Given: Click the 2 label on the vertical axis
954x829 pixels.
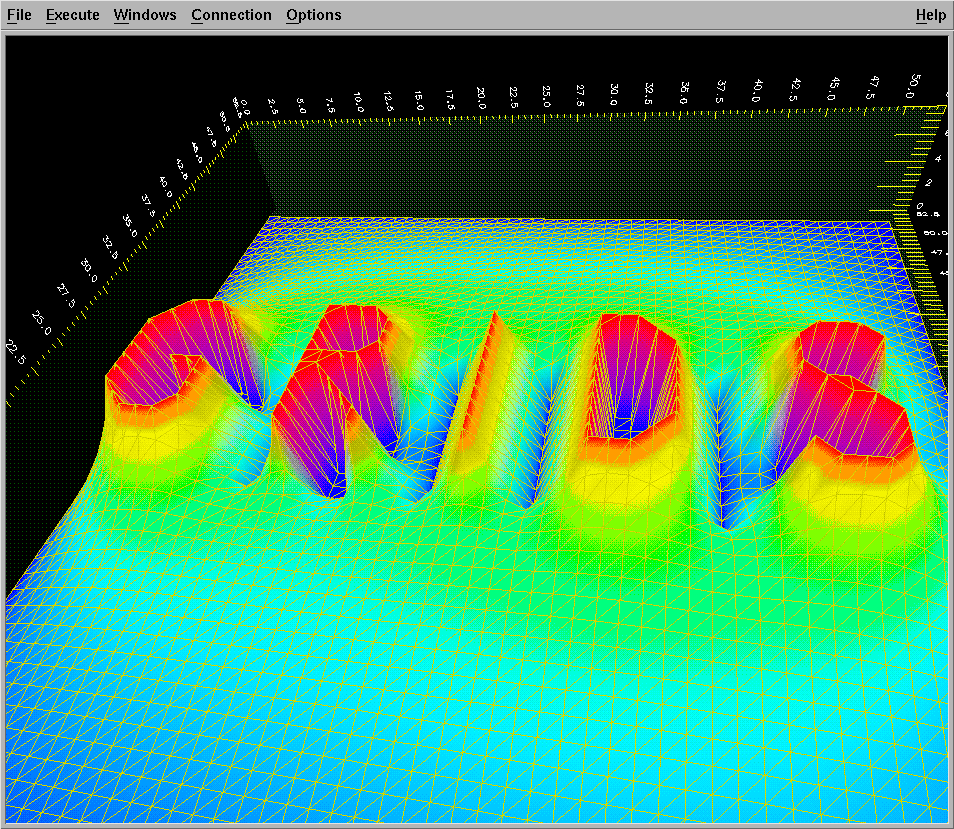Looking at the screenshot, I should (x=927, y=182).
